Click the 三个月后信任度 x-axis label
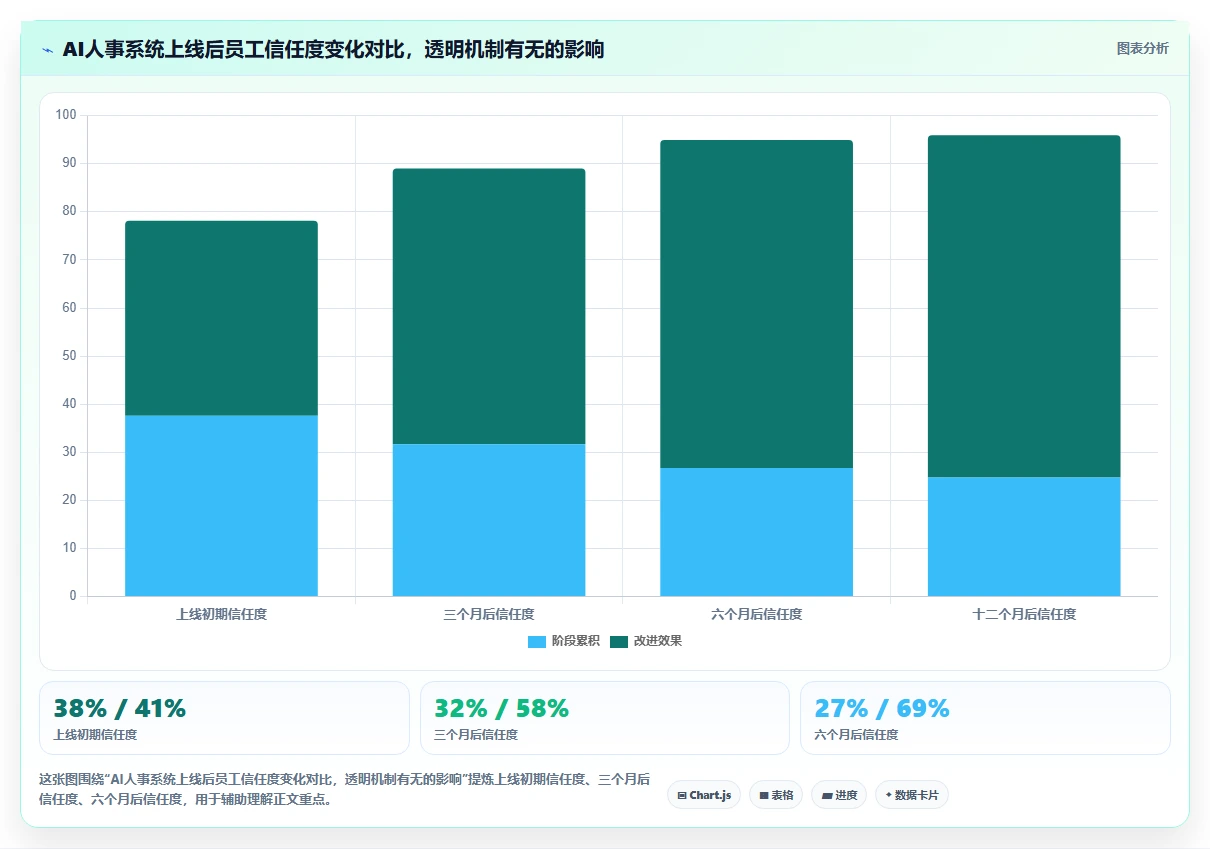 (489, 615)
